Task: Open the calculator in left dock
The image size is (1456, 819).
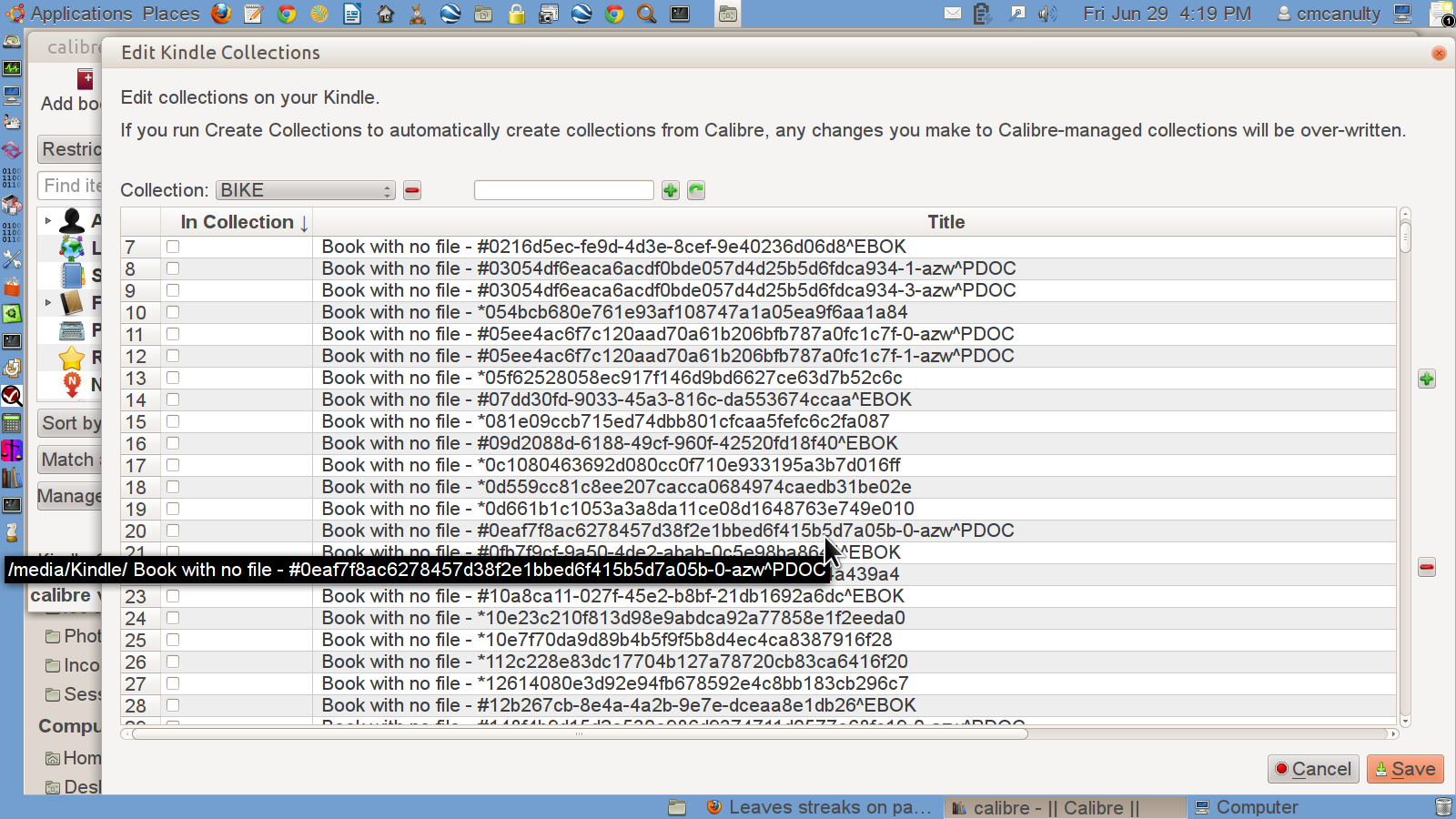Action: (x=12, y=423)
